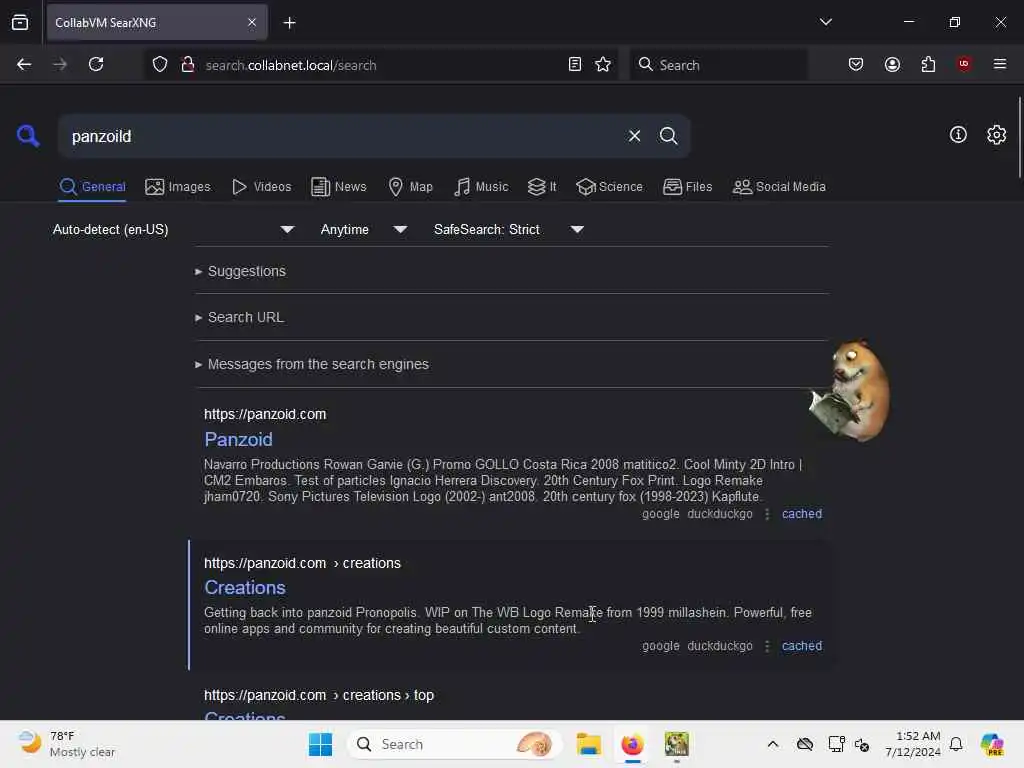Open Firefox account icon

(892, 64)
